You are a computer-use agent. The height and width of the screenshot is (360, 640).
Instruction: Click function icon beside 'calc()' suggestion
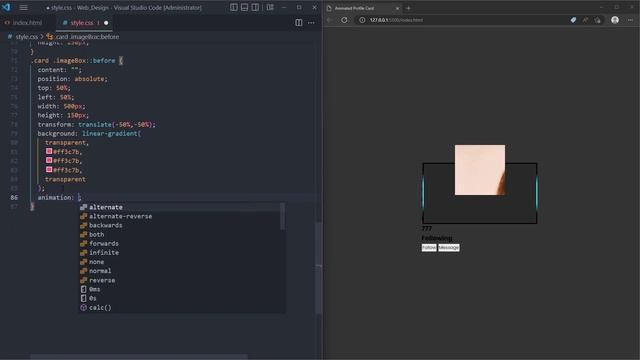coord(84,308)
